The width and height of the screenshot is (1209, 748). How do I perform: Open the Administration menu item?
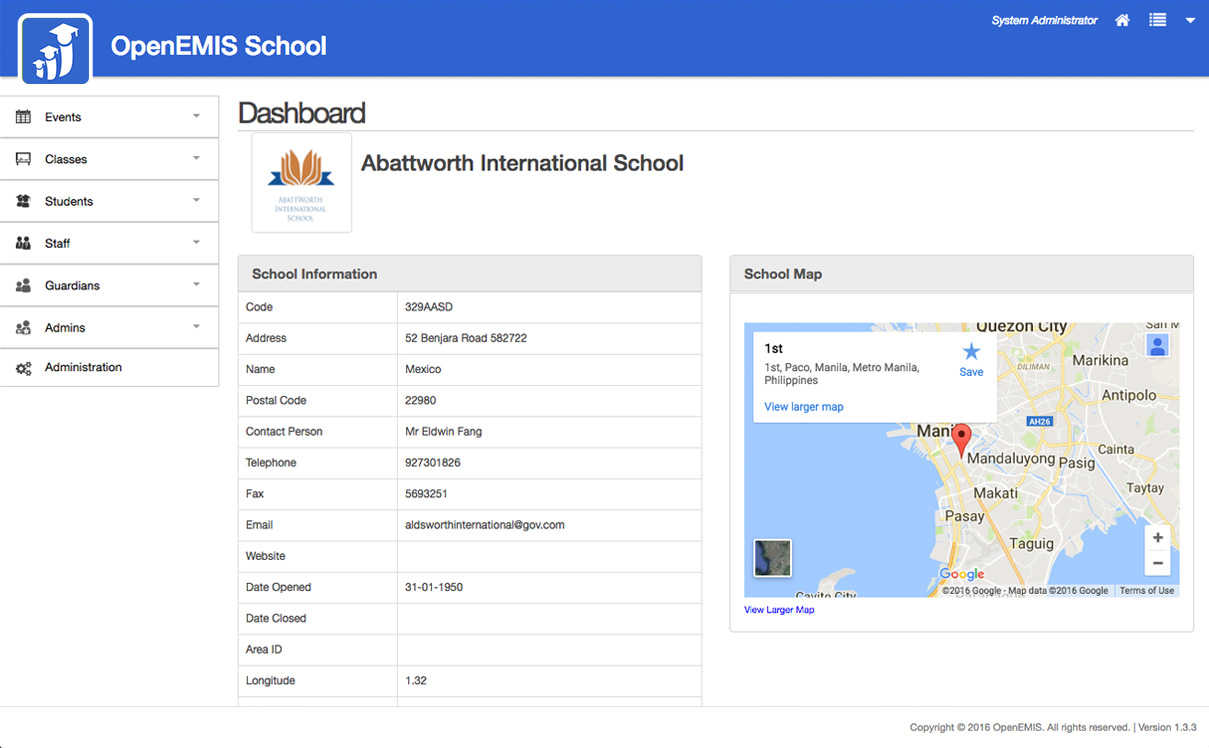(x=82, y=367)
